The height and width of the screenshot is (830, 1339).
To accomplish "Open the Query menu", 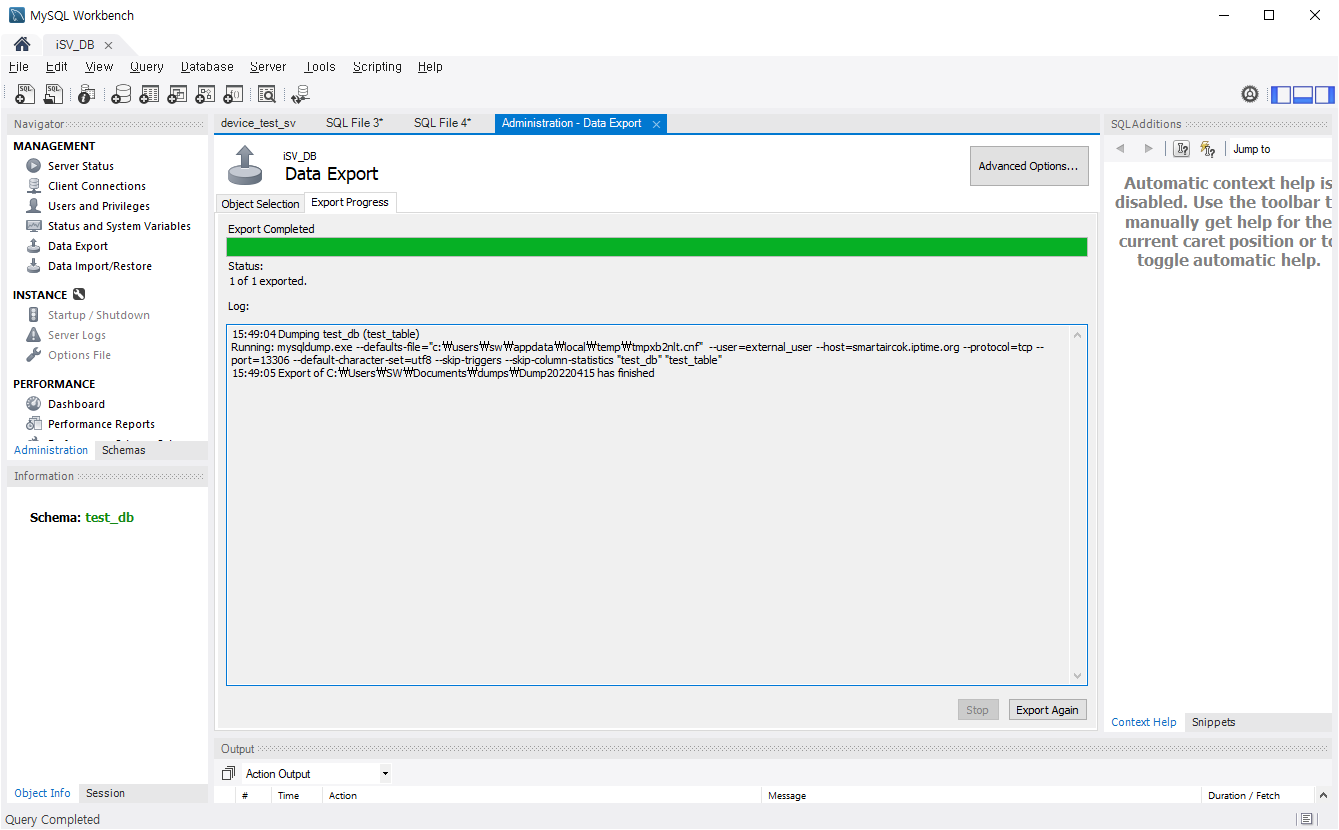I will pyautogui.click(x=147, y=67).
